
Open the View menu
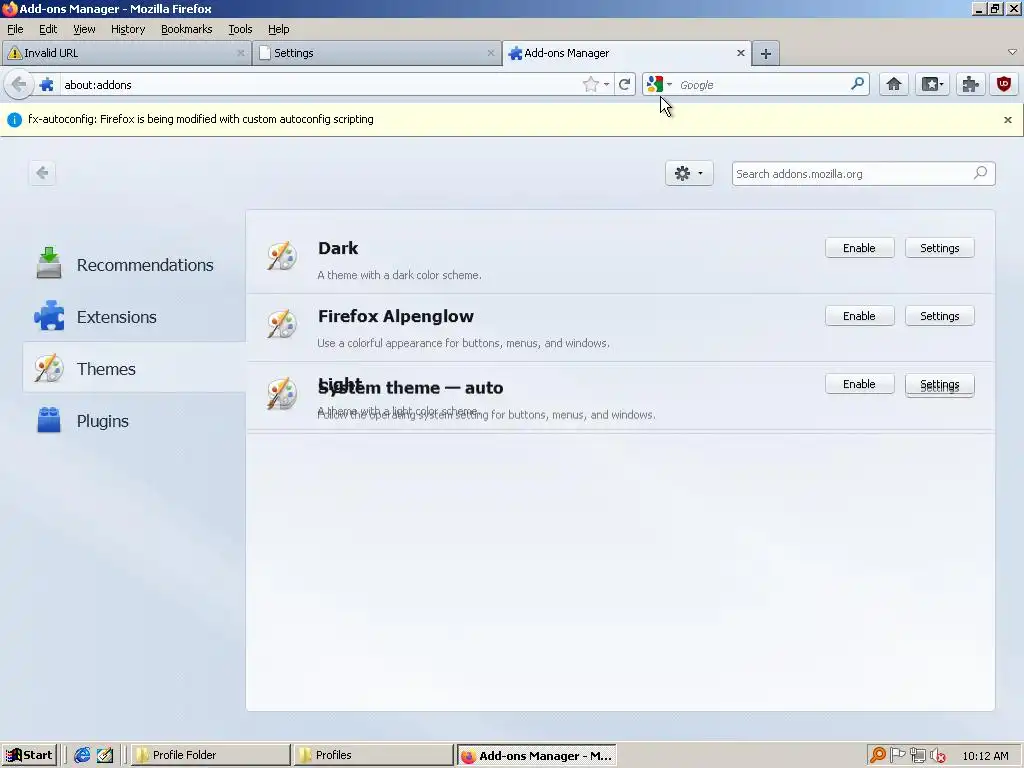84,29
